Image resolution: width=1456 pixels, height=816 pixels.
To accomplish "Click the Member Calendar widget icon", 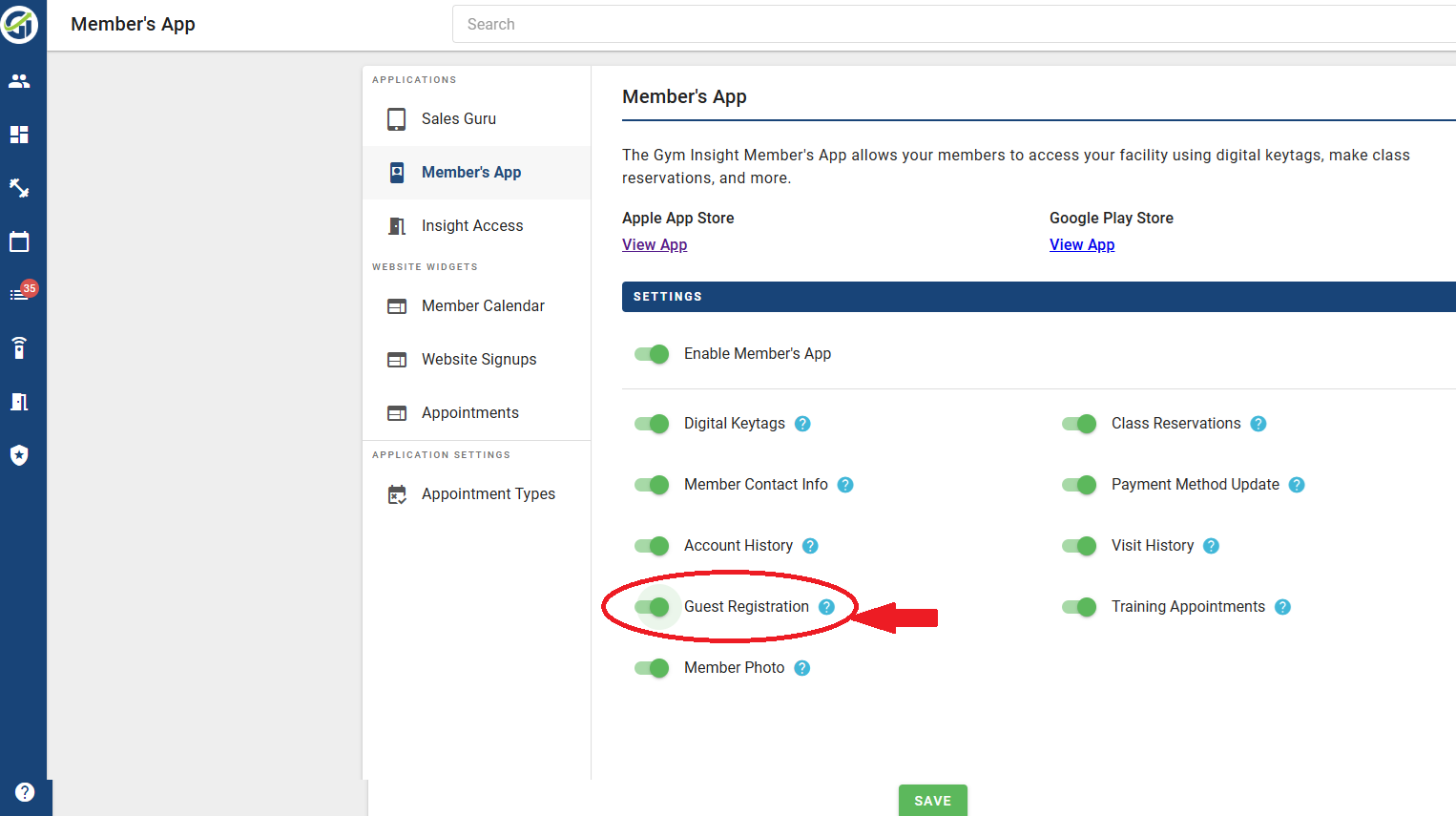I will click(396, 306).
